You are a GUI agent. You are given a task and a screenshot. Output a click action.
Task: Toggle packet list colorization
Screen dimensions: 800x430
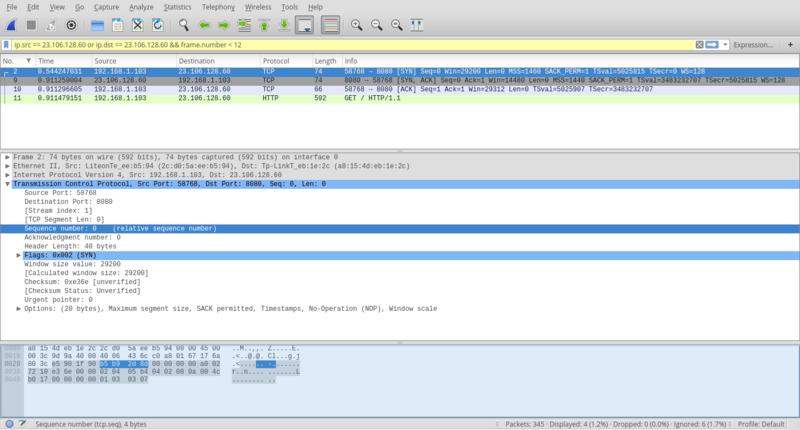(330, 24)
